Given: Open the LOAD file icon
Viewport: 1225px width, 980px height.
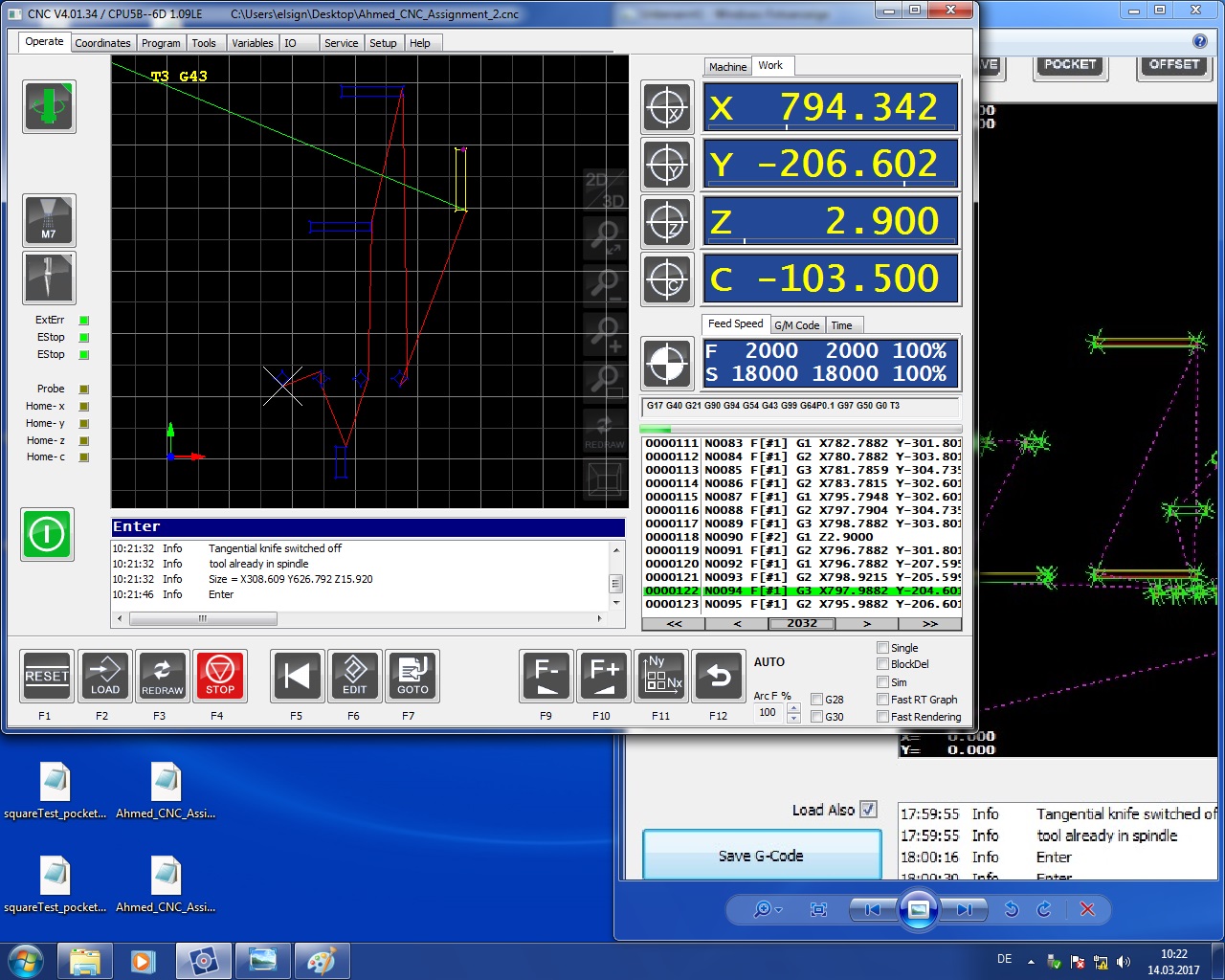Looking at the screenshot, I should point(105,676).
